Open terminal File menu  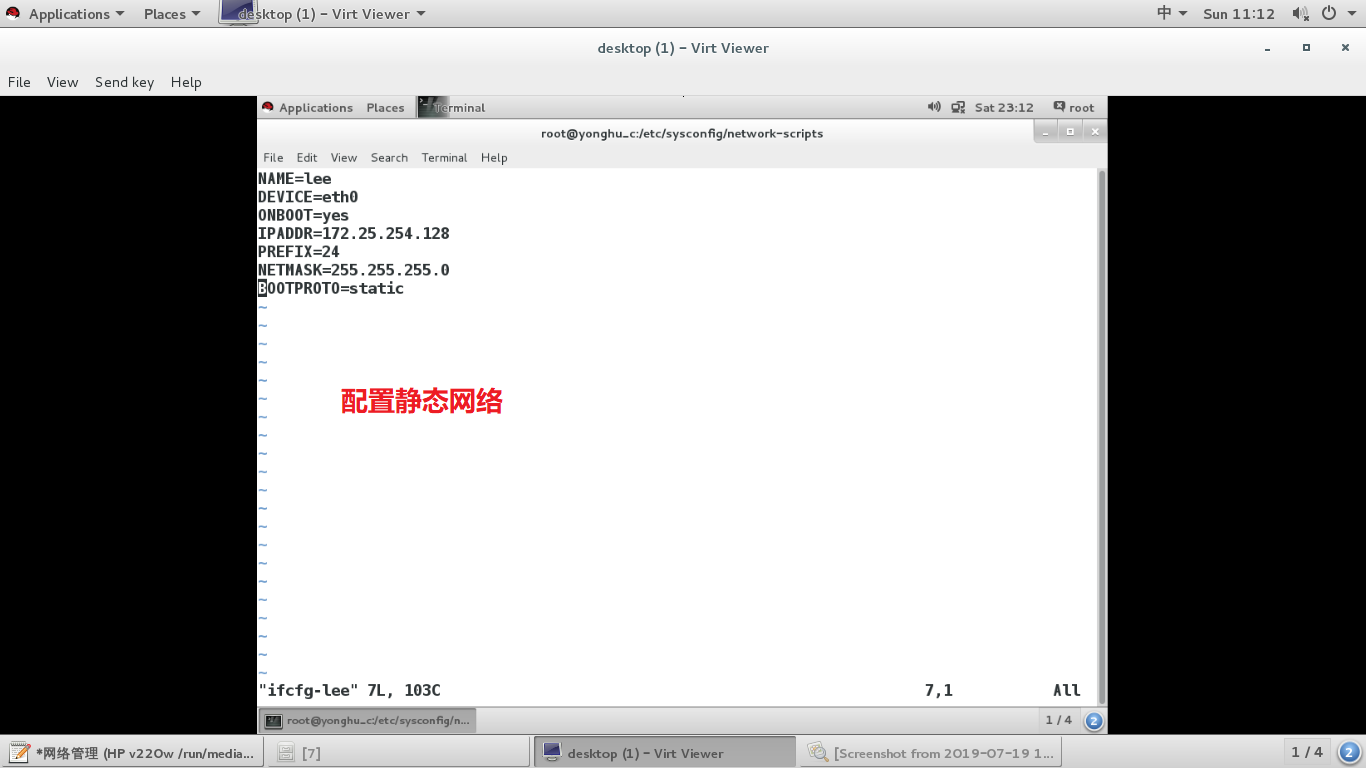coord(273,157)
